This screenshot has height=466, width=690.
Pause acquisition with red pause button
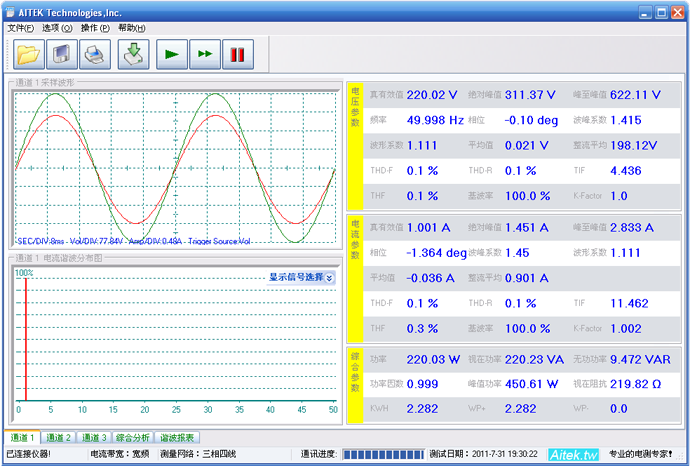[x=238, y=54]
